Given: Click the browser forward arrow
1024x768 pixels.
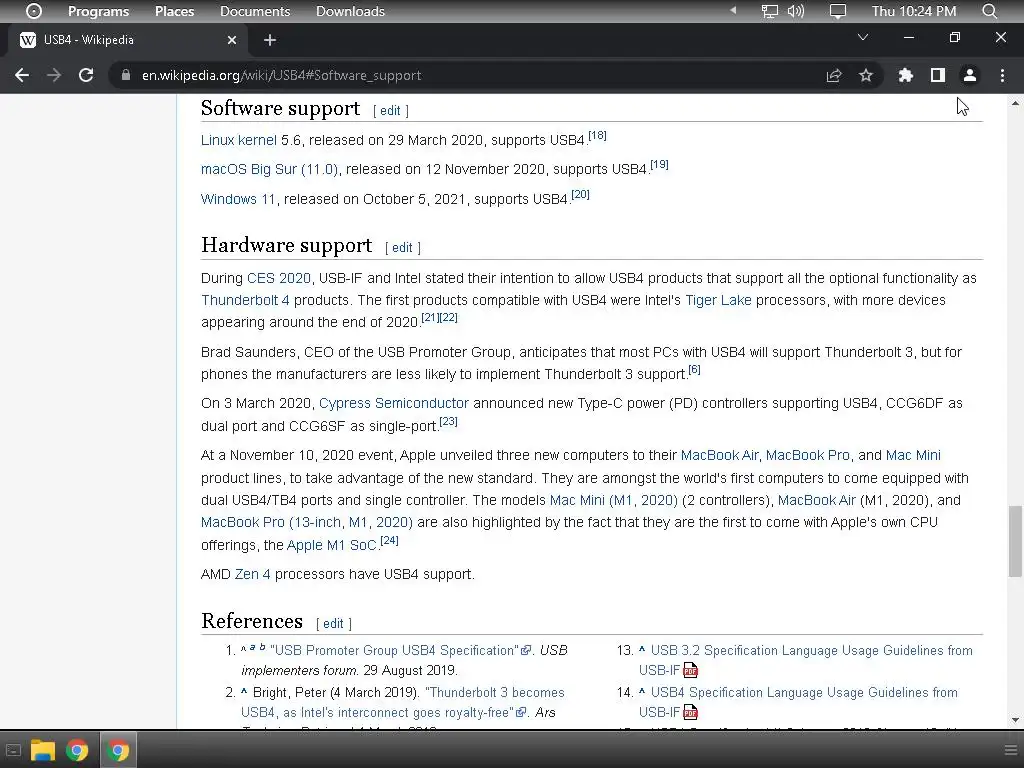Looking at the screenshot, I should tap(54, 75).
